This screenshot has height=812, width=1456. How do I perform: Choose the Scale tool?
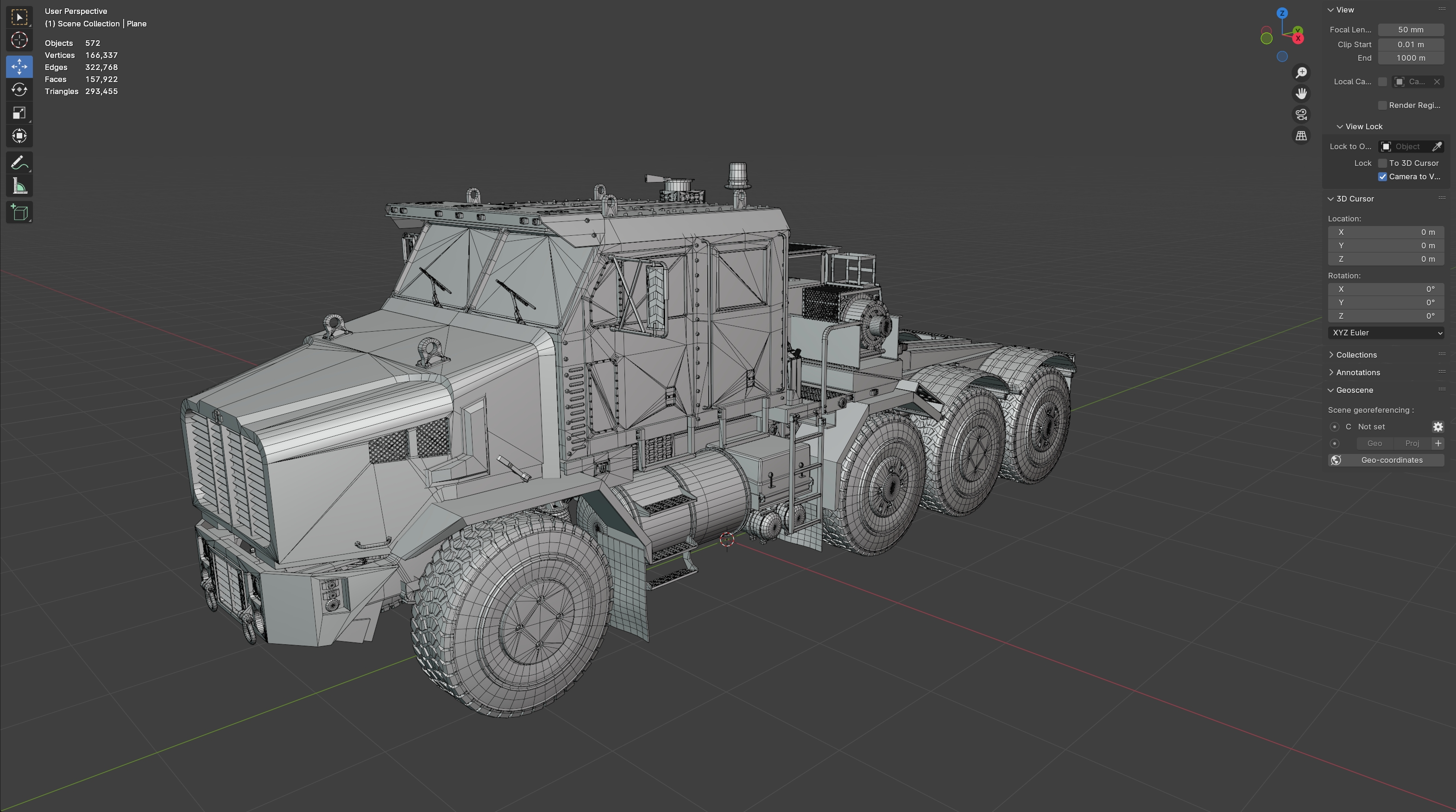[19, 113]
